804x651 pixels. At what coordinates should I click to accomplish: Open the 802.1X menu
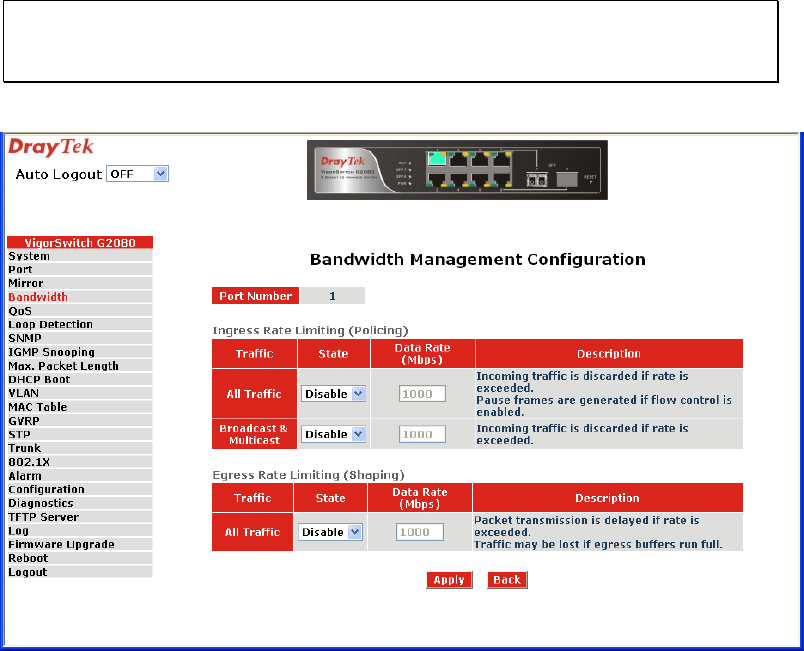[79, 462]
